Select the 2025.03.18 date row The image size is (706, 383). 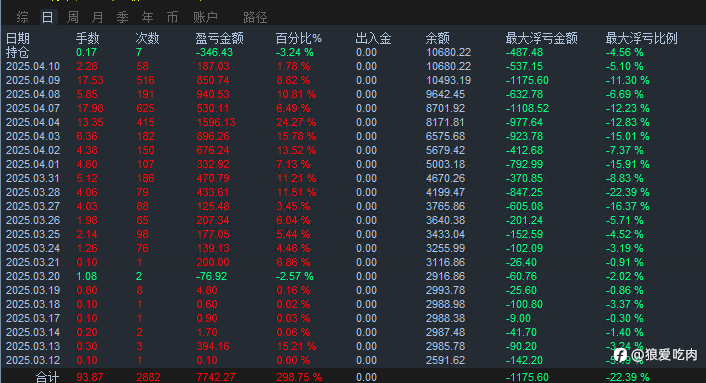pyautogui.click(x=33, y=304)
